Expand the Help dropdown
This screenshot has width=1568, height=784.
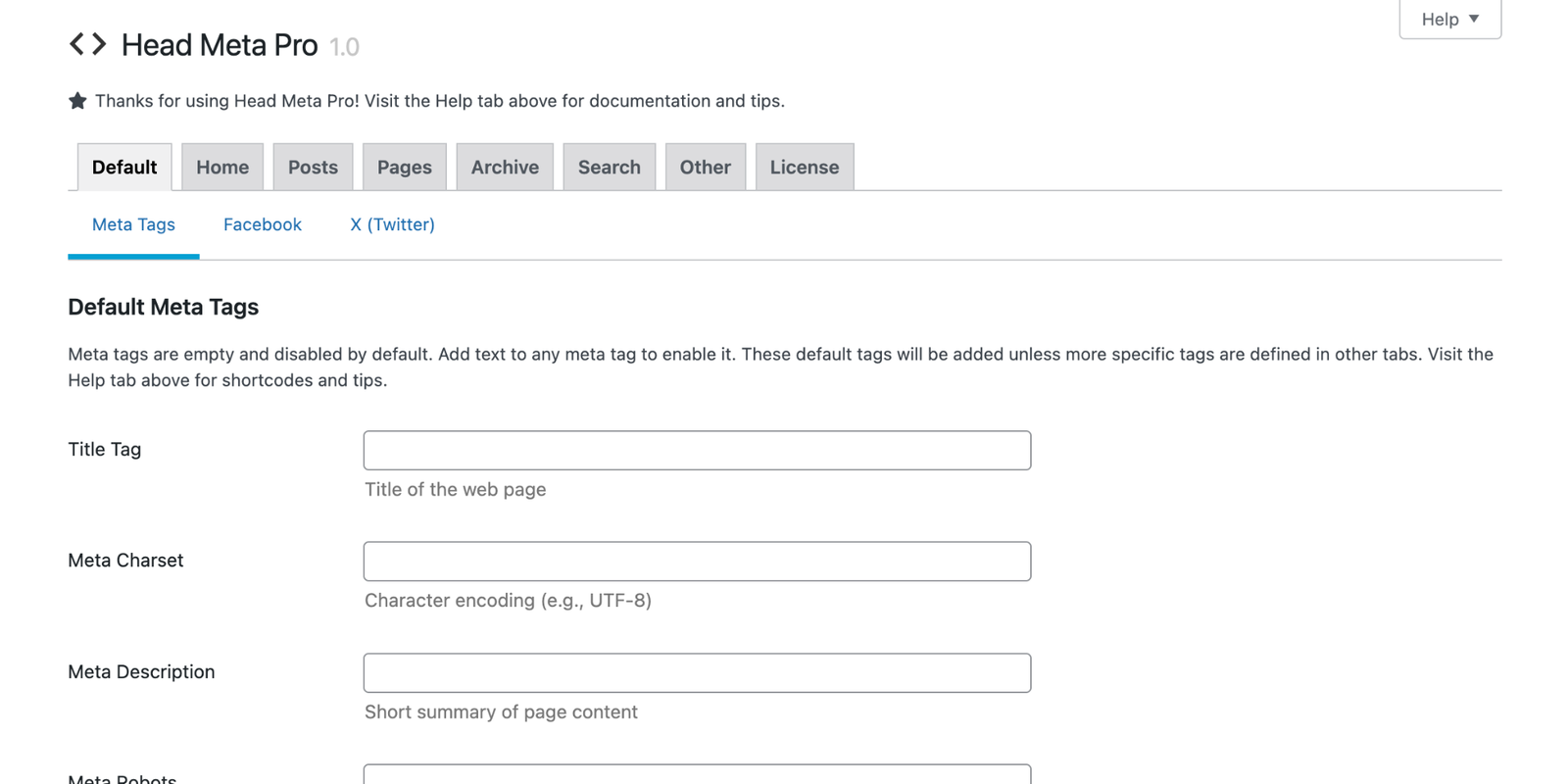tap(1449, 20)
